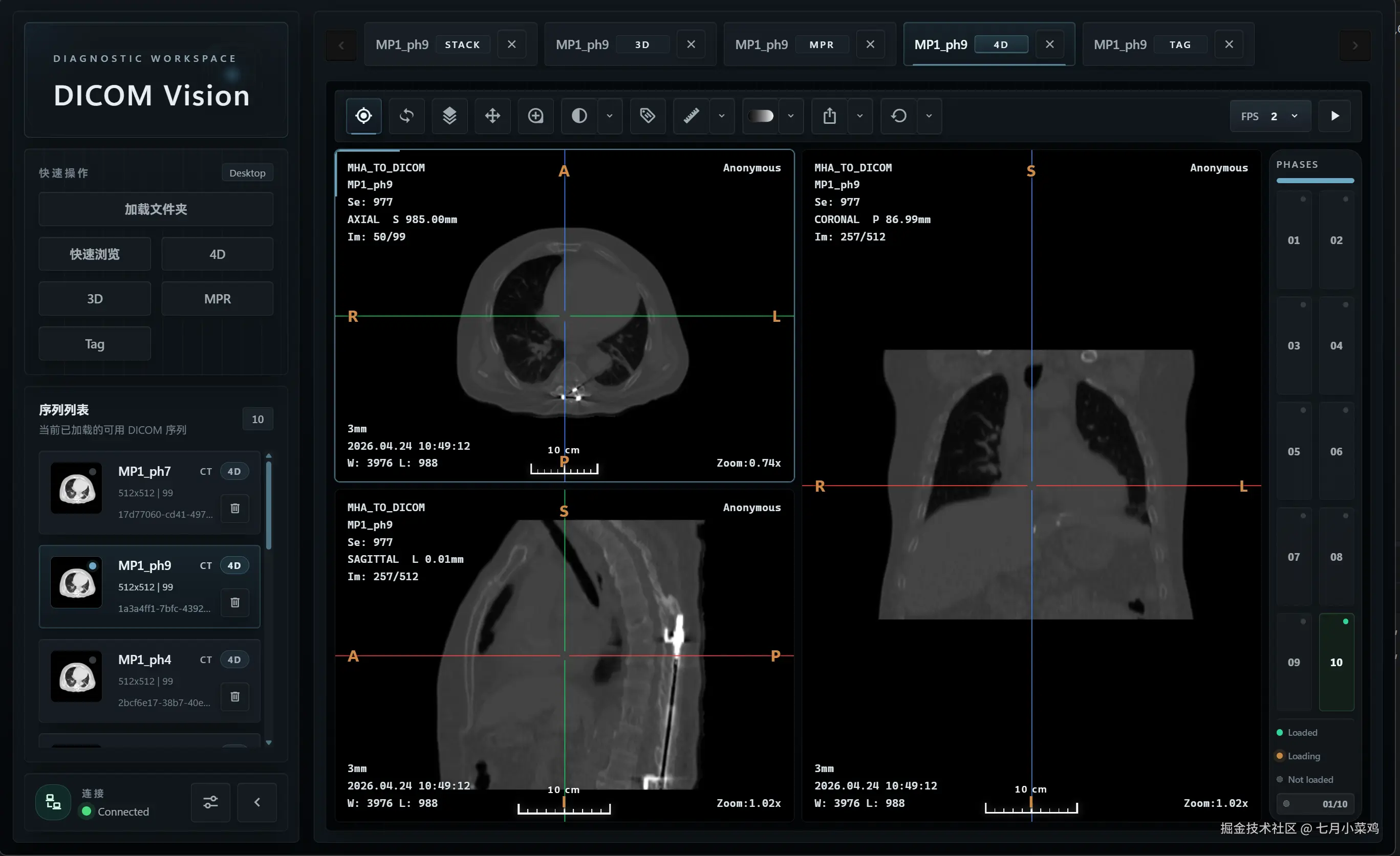Click the Desktop badge
Viewport: 1400px width, 856px height.
tap(247, 172)
